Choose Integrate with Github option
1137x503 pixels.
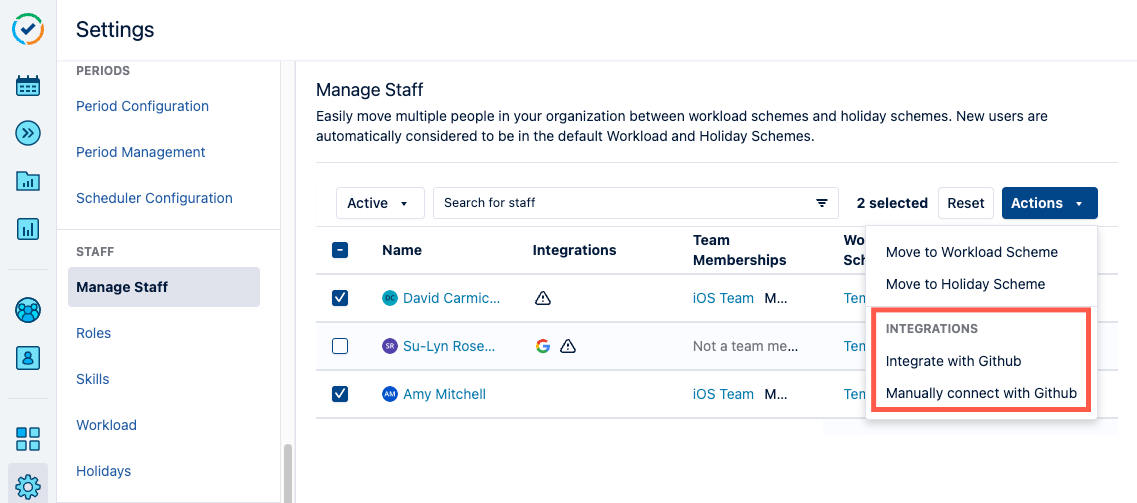(x=953, y=361)
